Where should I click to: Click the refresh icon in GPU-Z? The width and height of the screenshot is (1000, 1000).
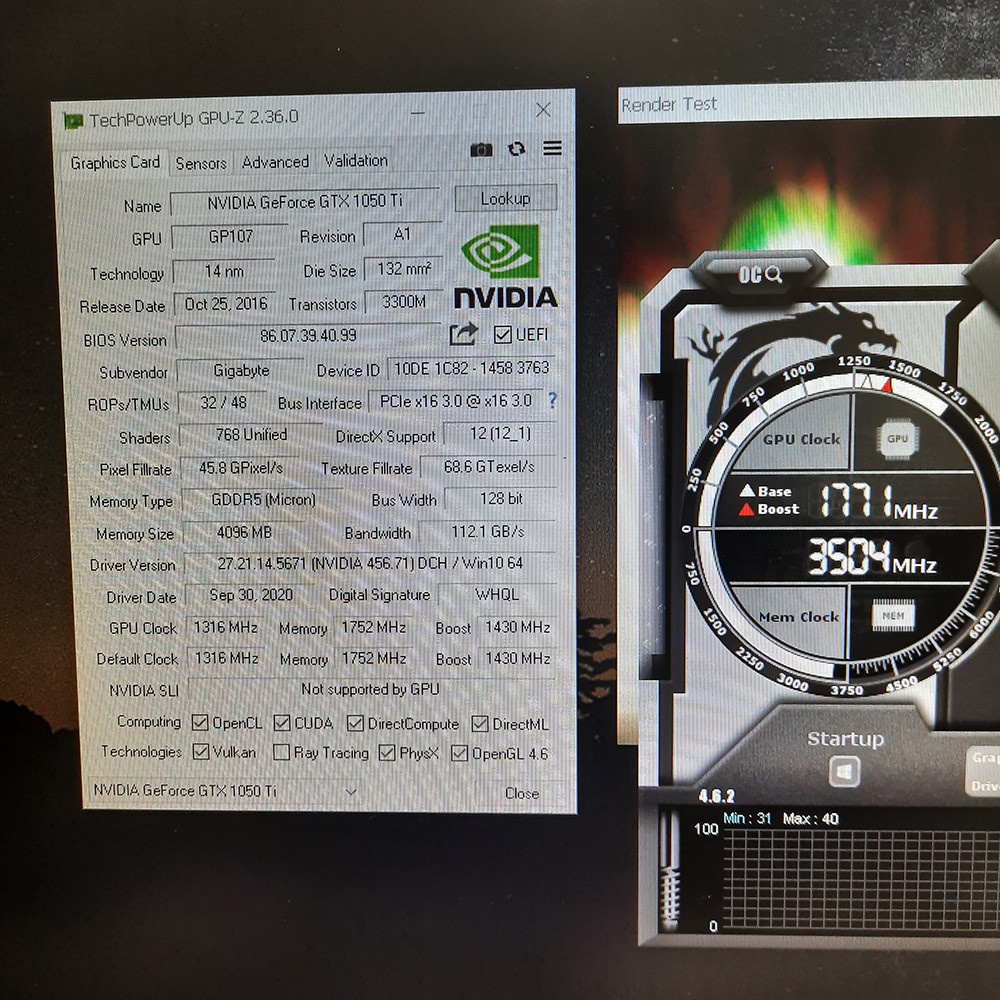[x=517, y=149]
